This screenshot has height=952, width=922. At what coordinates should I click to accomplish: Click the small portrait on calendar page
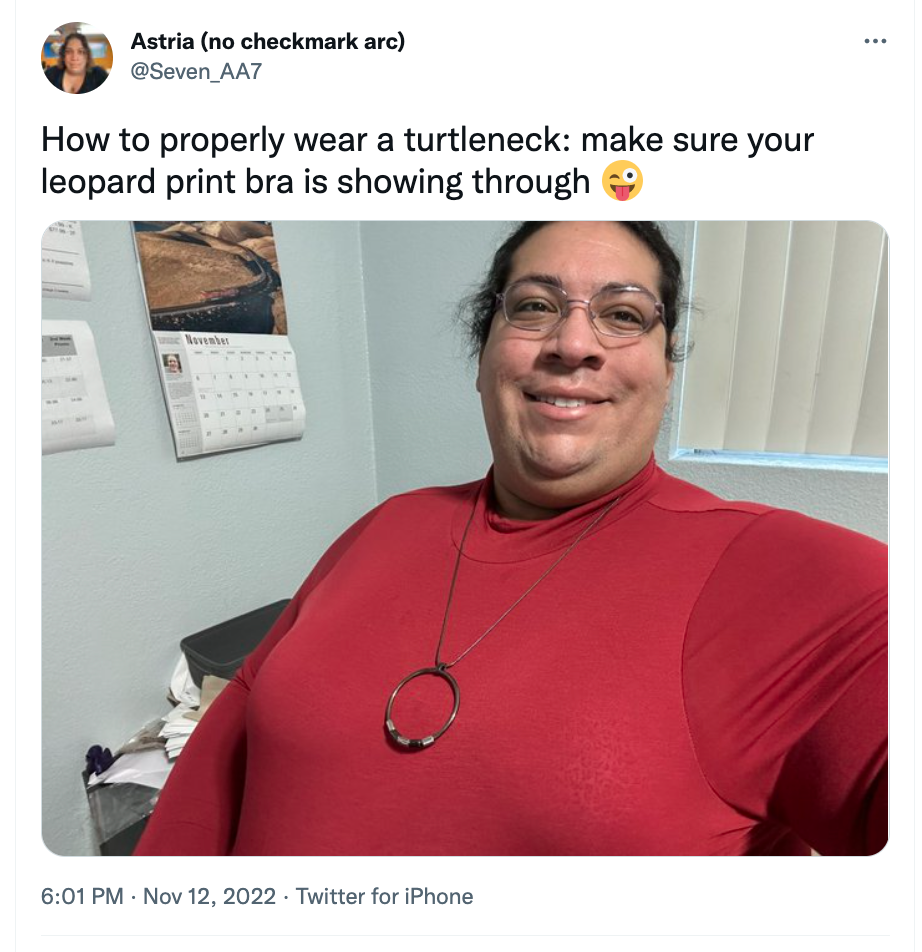tap(173, 364)
